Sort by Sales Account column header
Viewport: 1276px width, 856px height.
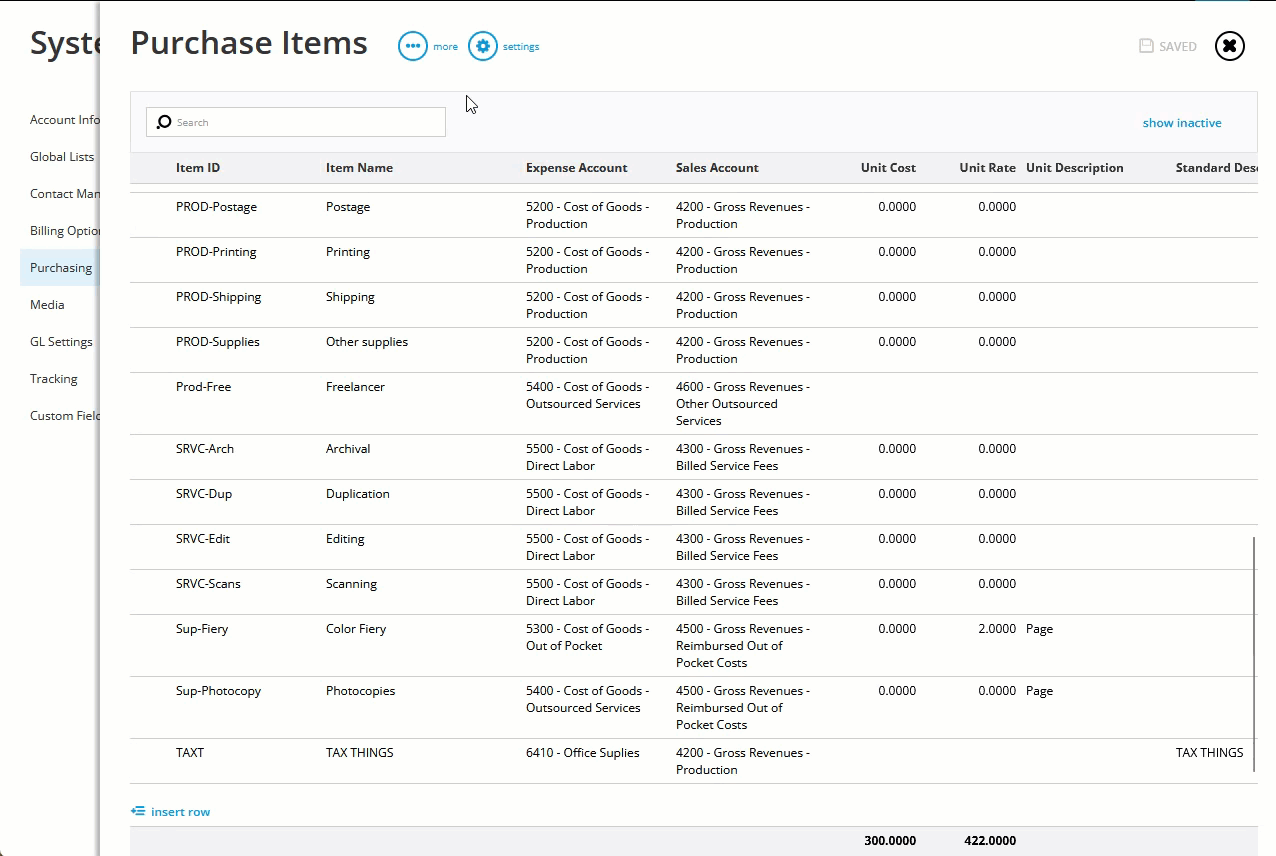(x=717, y=168)
